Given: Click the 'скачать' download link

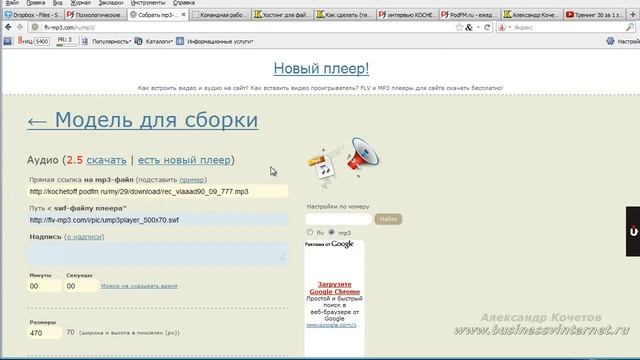Looking at the screenshot, I should [x=106, y=160].
